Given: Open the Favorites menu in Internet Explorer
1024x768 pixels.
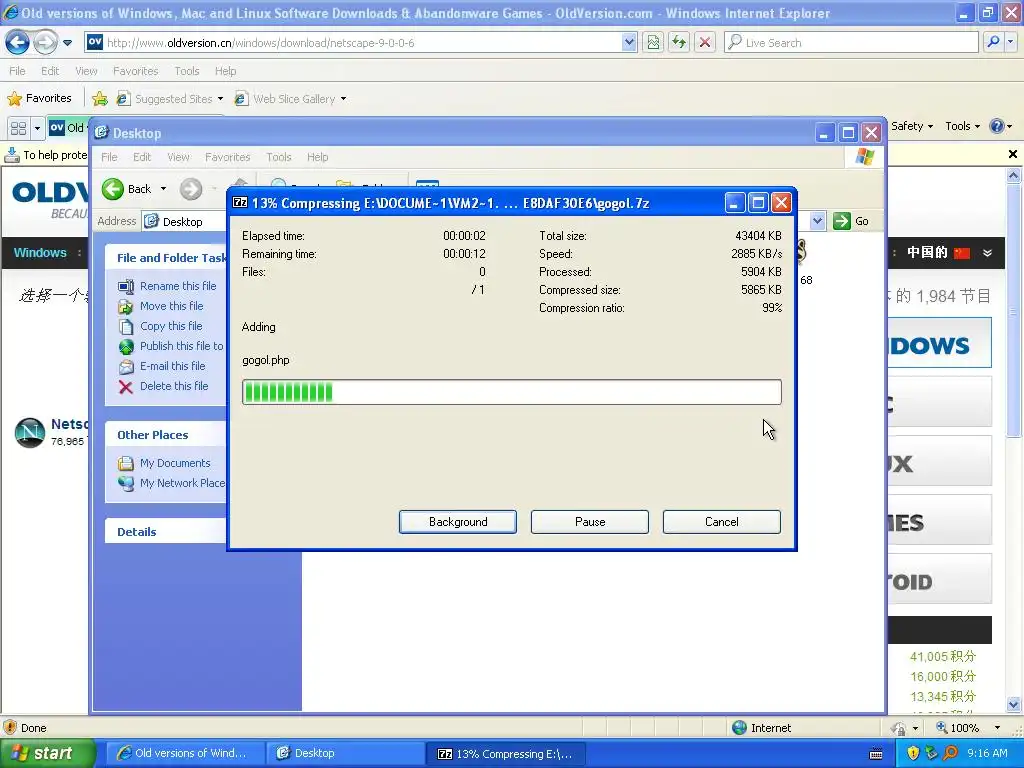Looking at the screenshot, I should tap(135, 71).
